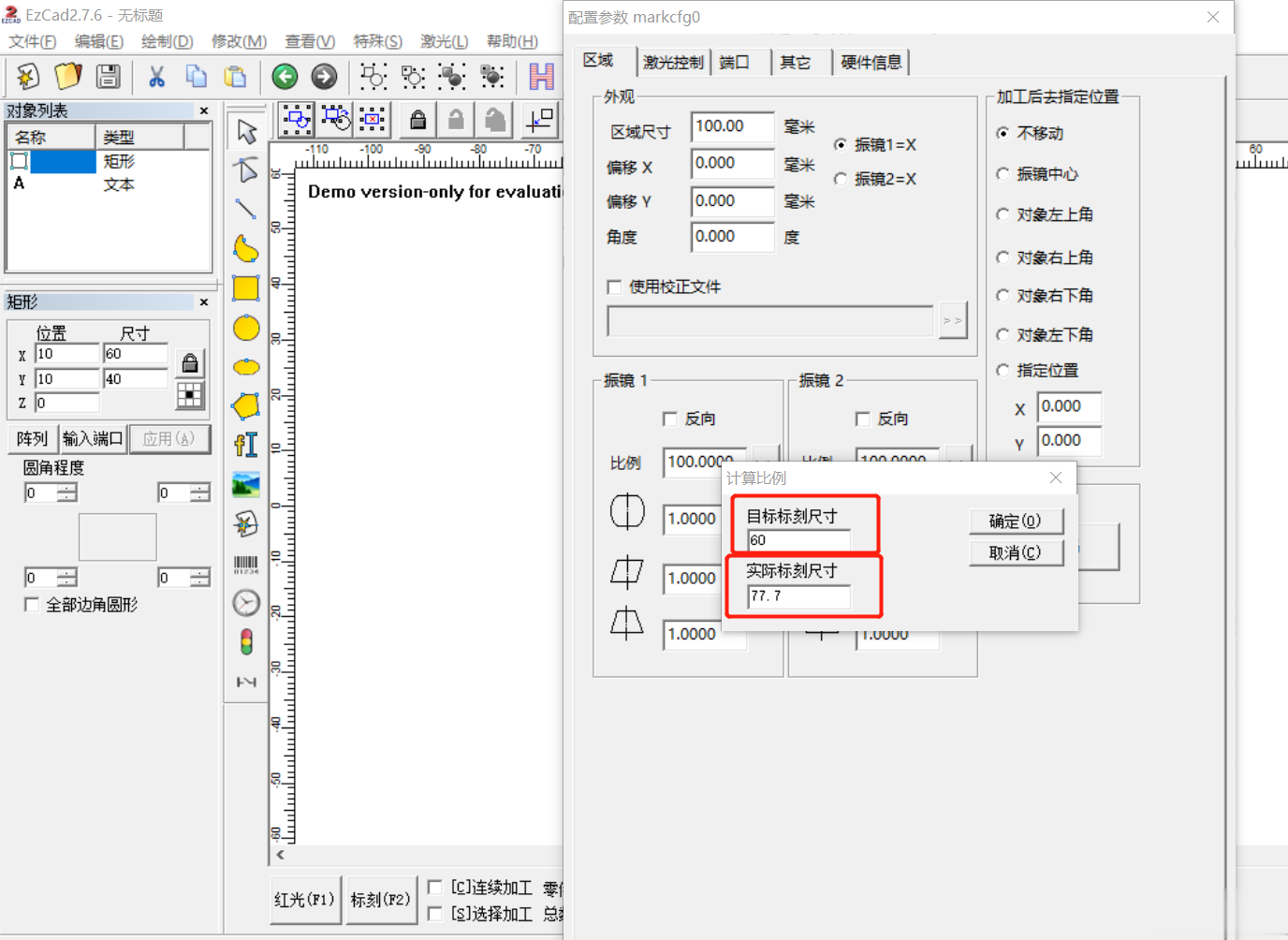Click the canvas scroll left arrow
Viewport: 1288px width, 940px height.
280,855
